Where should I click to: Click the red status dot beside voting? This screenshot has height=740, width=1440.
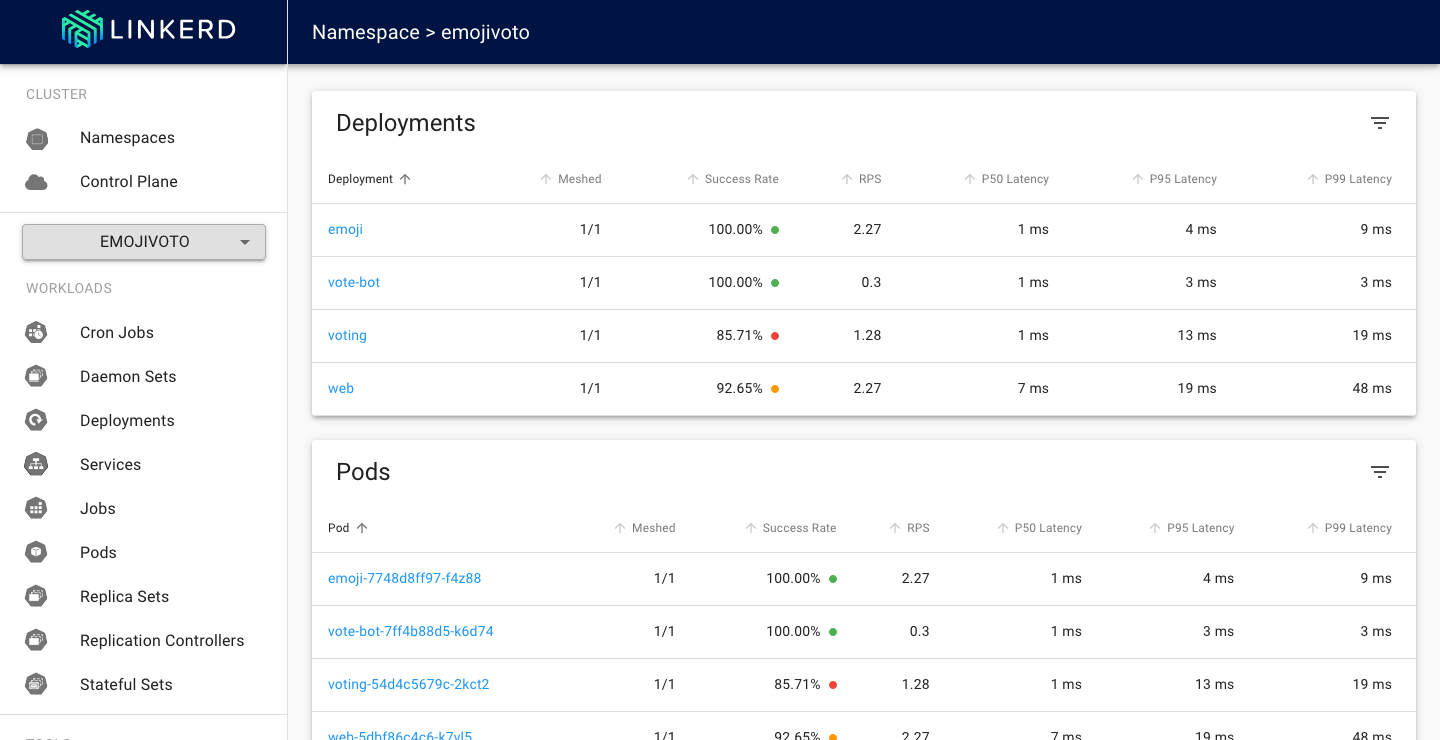[776, 335]
